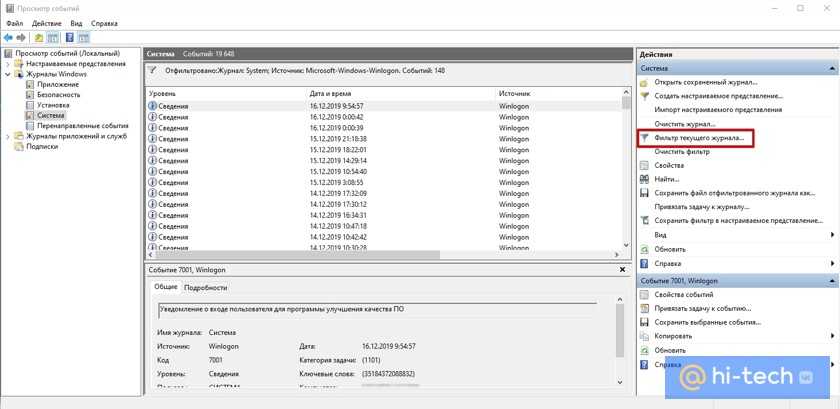Select 'Безопасность' log in the tree

tap(59, 94)
